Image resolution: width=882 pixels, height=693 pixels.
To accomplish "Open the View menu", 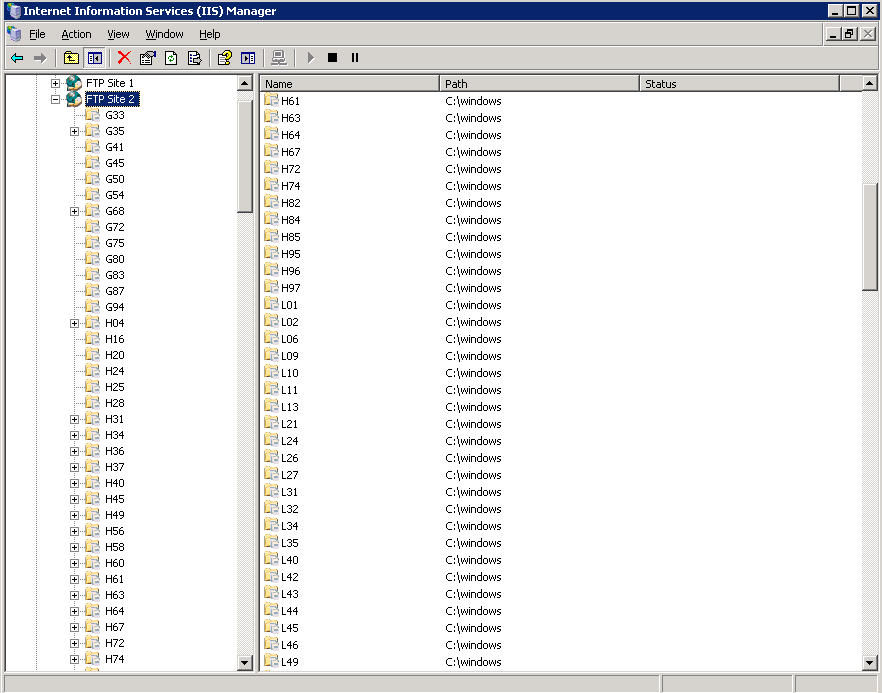I will (118, 34).
